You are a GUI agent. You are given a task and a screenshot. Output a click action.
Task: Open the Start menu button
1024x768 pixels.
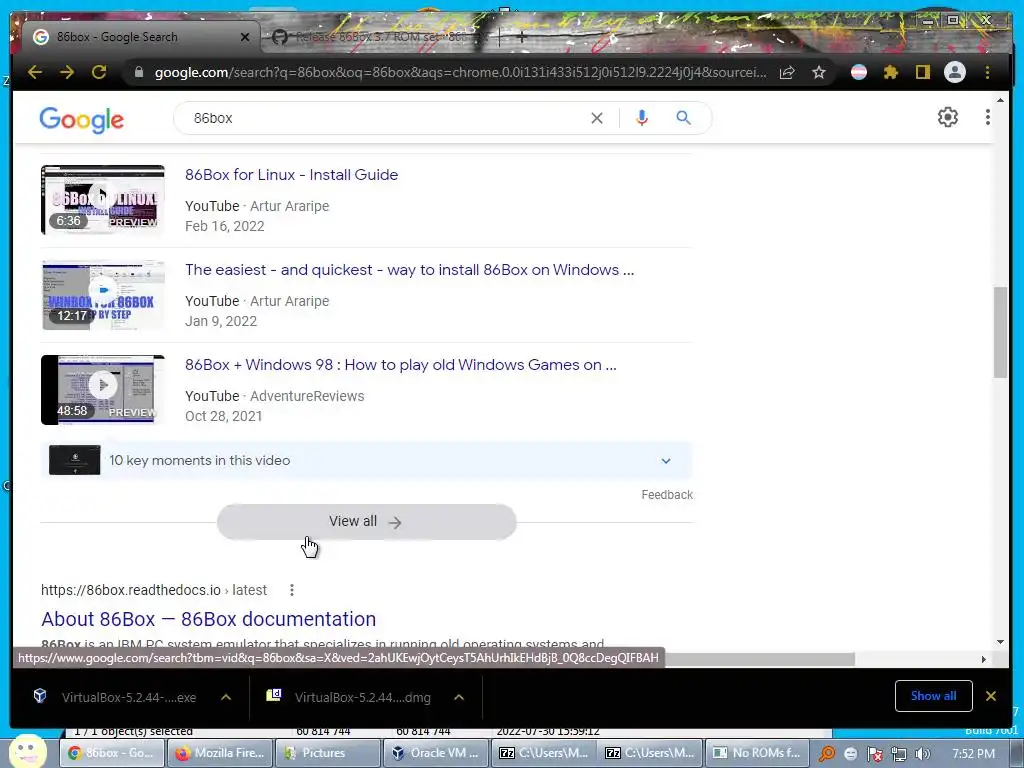pos(27,752)
